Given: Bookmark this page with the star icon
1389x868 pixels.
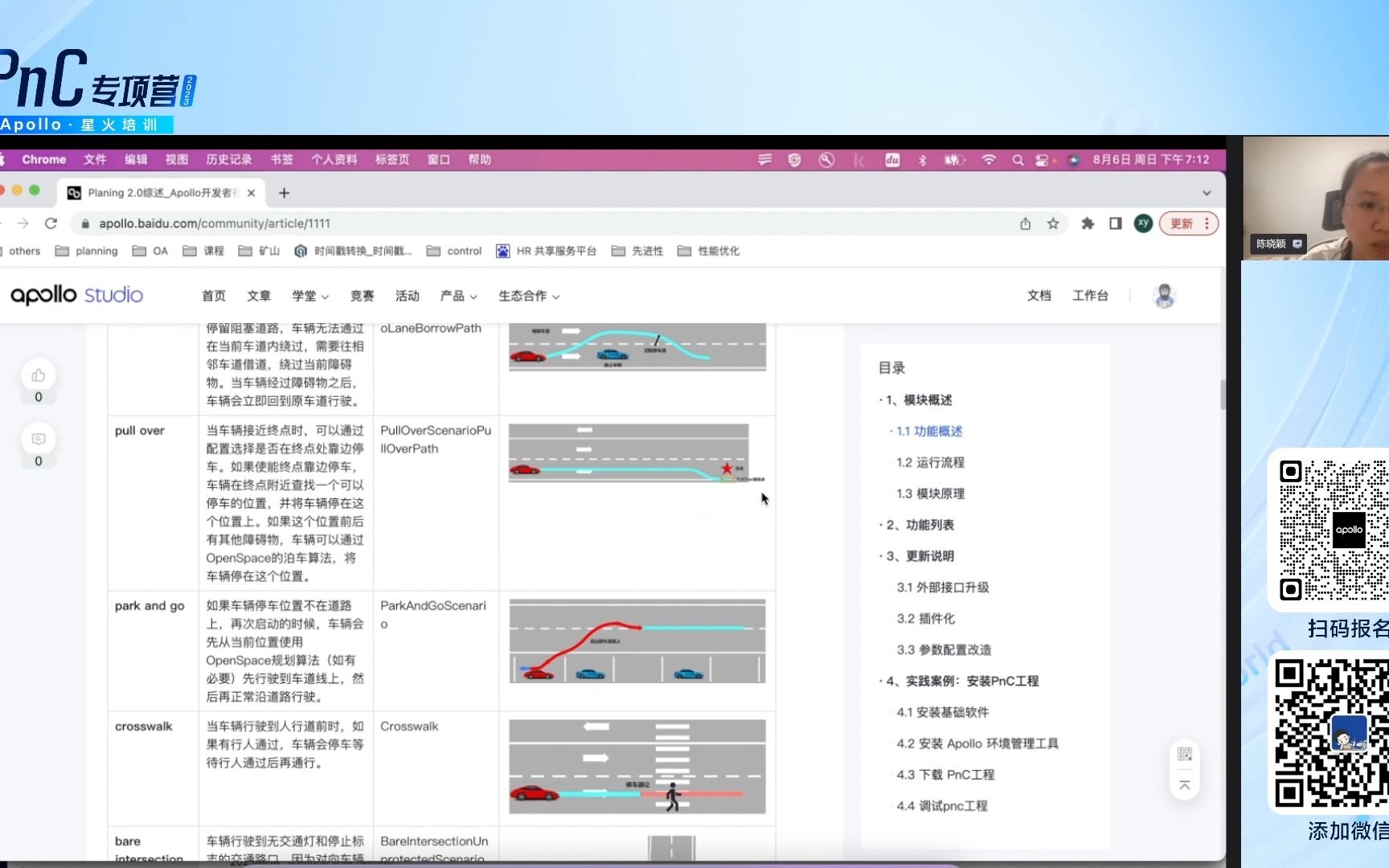Looking at the screenshot, I should click(1053, 223).
